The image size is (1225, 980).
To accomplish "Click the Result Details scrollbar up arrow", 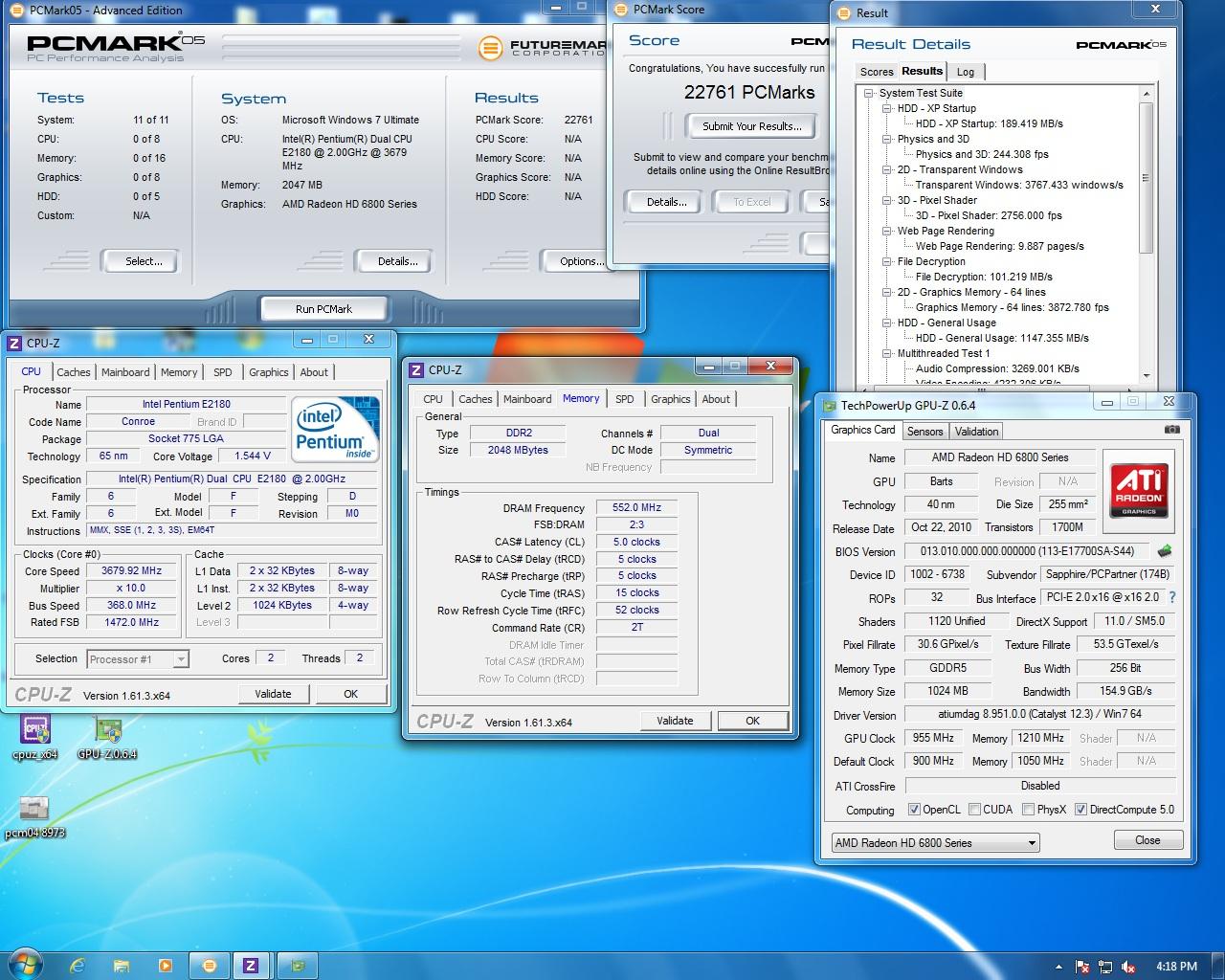I will coord(1147,94).
